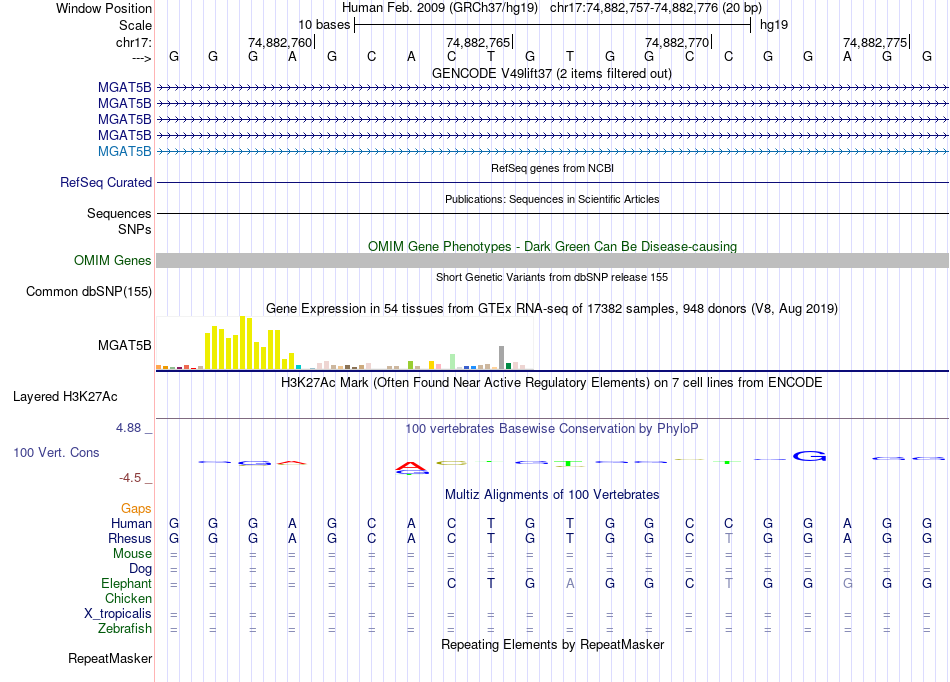
Task: Select the Dog alignment row label
Action: 140,569
